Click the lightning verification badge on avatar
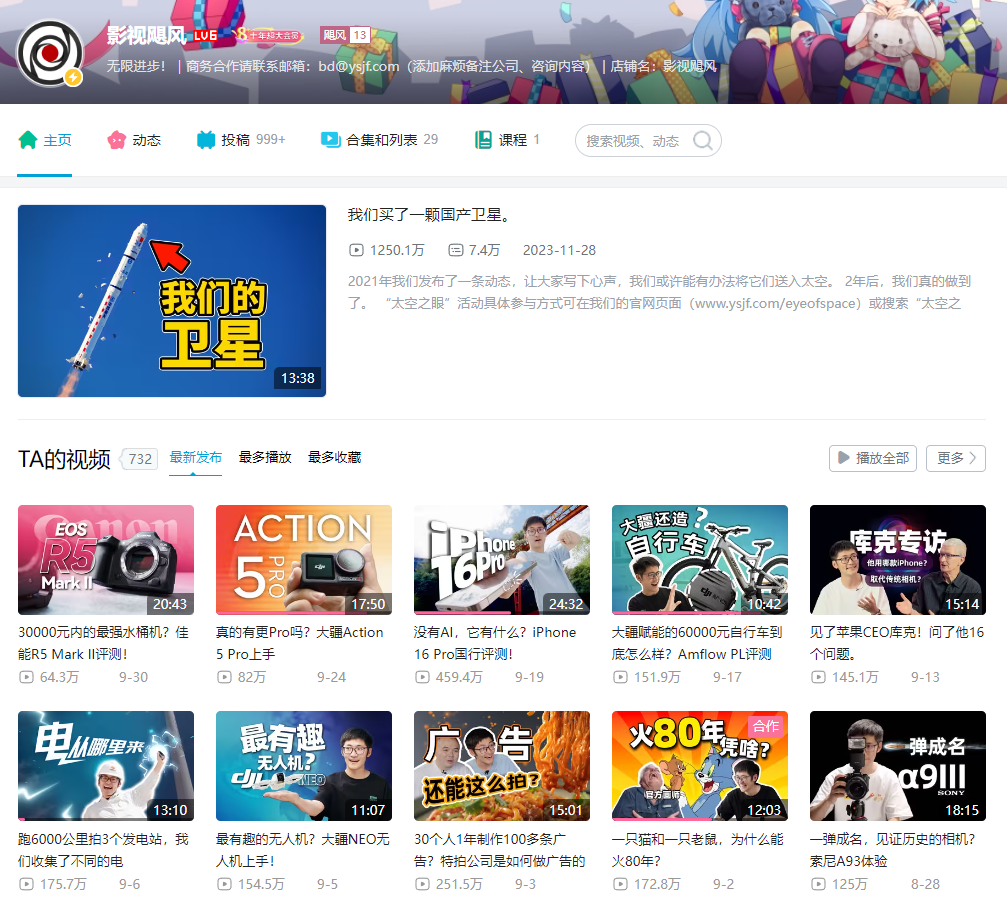1007x911 pixels. click(73, 78)
